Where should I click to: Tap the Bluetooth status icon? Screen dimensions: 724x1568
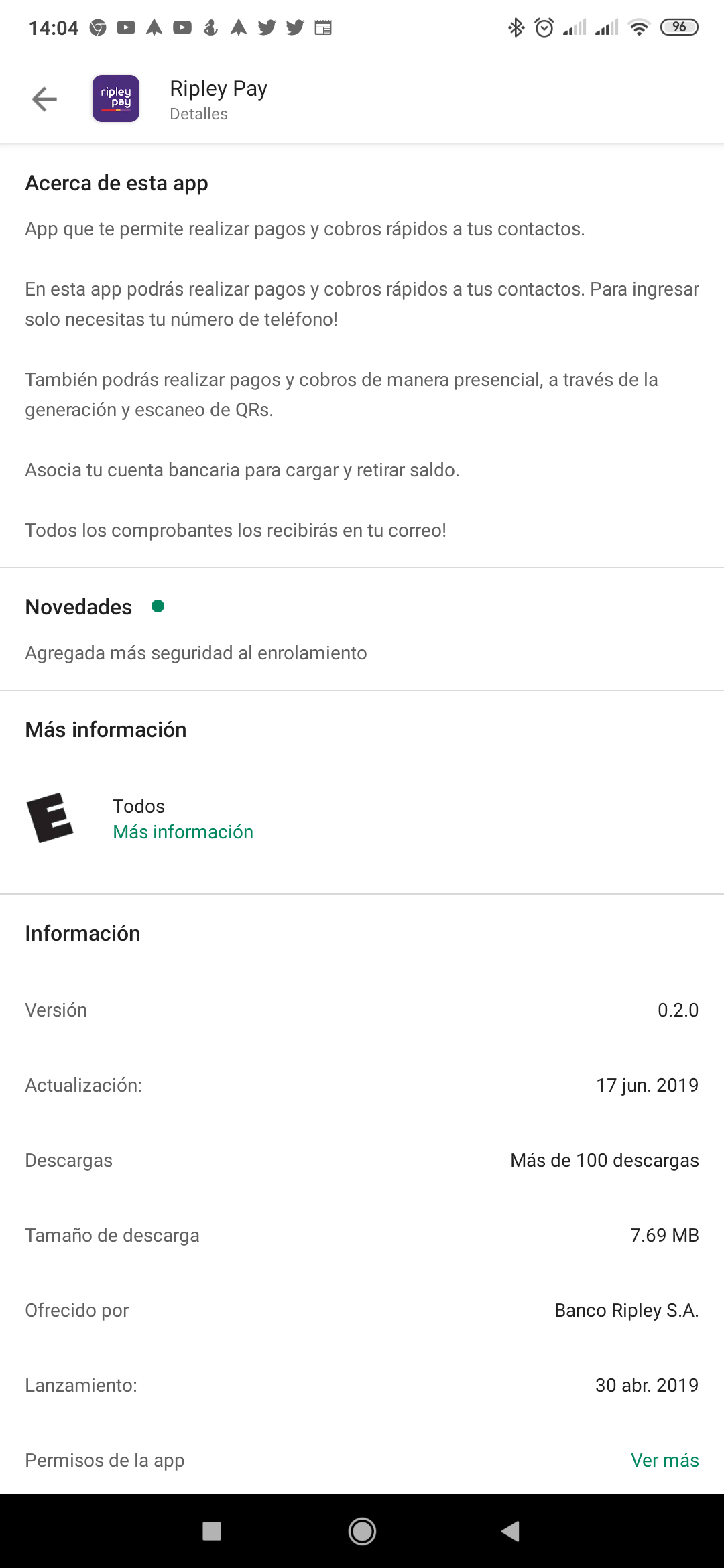point(516,27)
